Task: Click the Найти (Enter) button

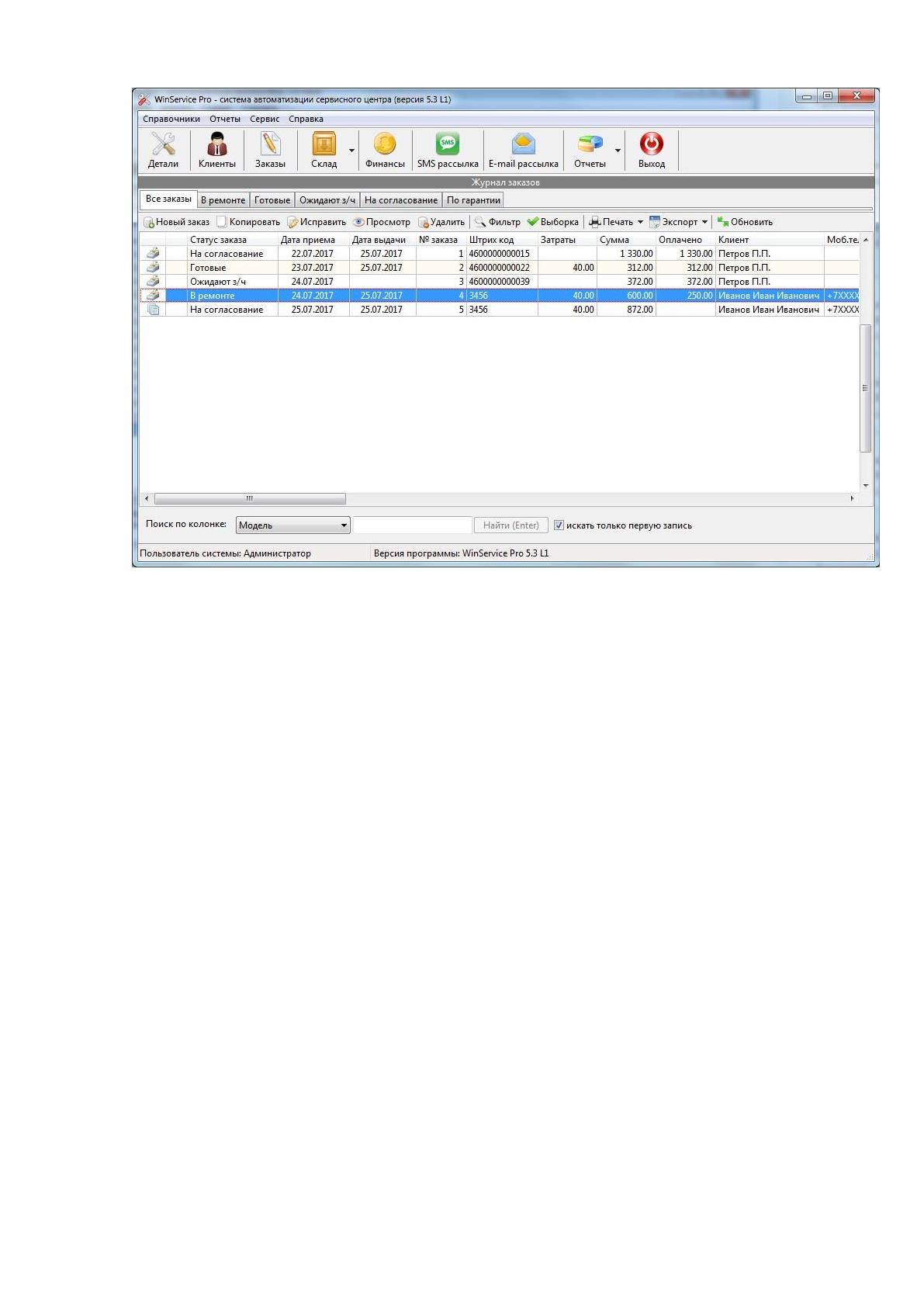Action: click(511, 525)
